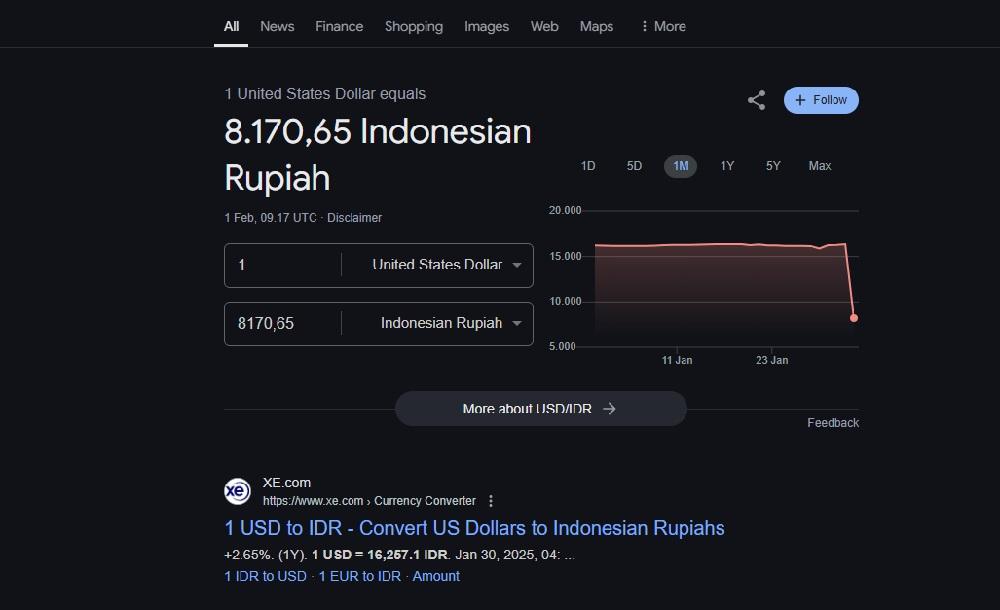This screenshot has width=1000, height=610.
Task: Click More about USD/IDR button
Action: (540, 409)
